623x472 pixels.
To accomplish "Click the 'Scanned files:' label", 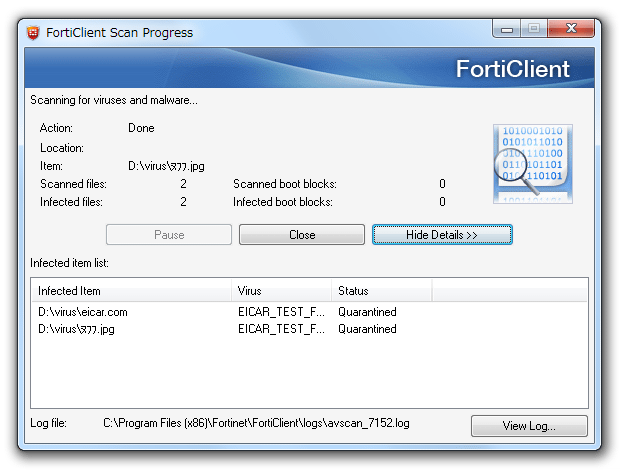I will click(x=74, y=184).
